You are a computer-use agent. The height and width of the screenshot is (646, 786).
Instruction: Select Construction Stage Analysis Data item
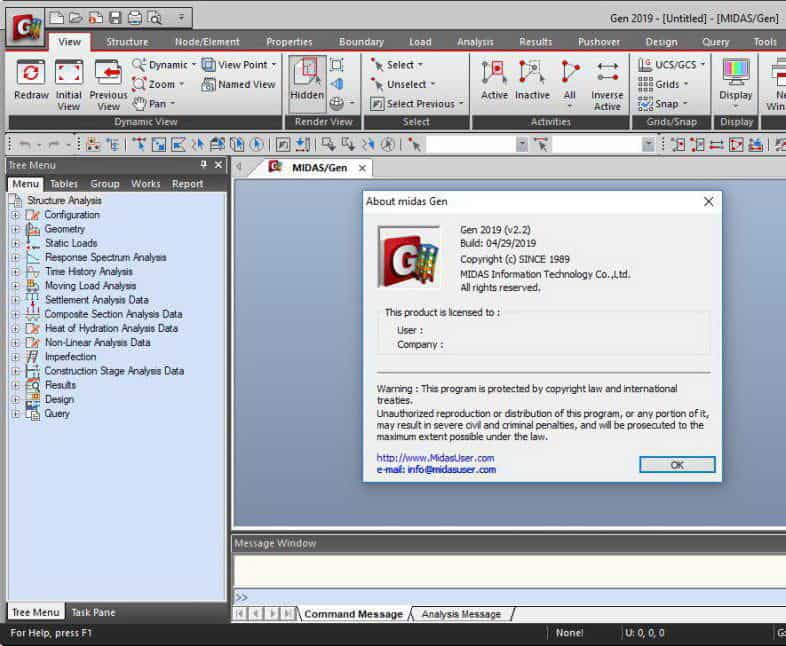[x=114, y=371]
